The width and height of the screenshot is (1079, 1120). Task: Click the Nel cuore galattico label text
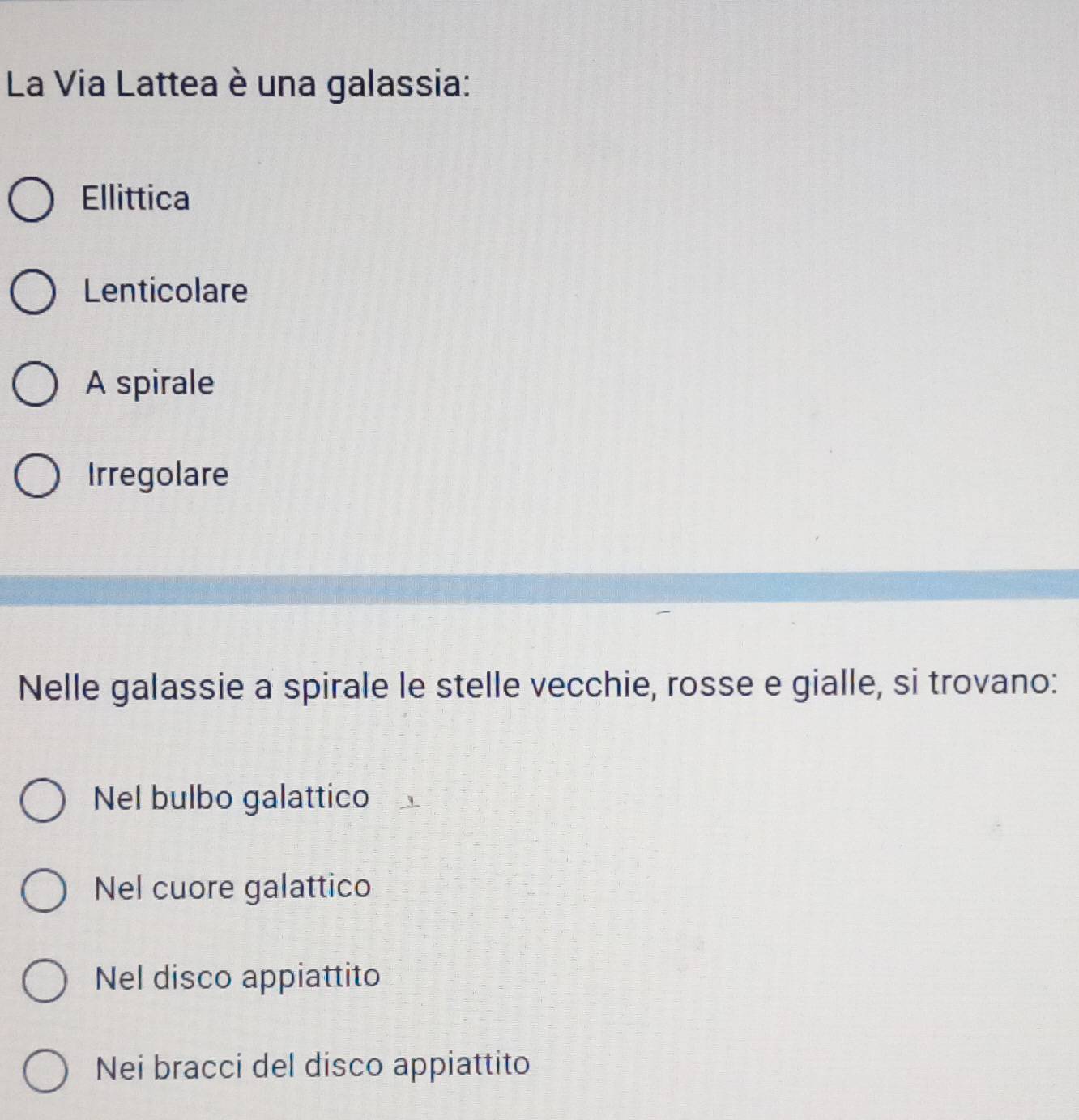click(233, 888)
